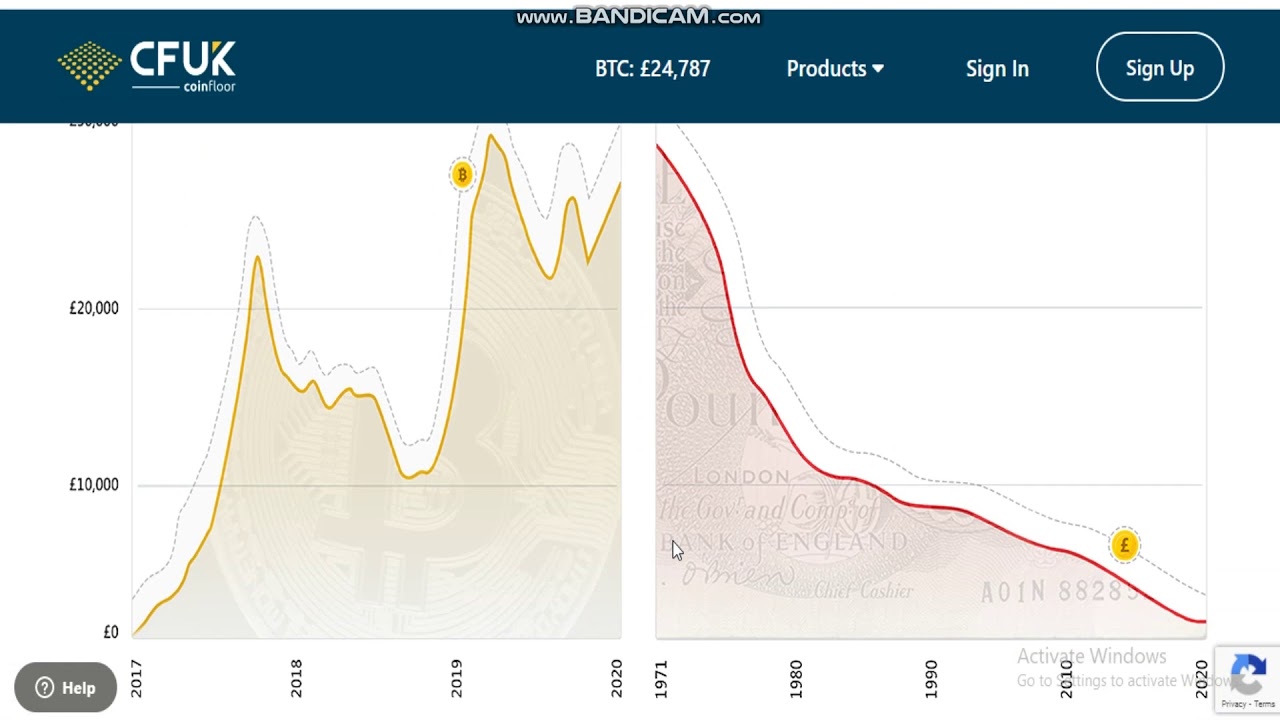Open the reCAPTCHA Privacy link

1233,704
